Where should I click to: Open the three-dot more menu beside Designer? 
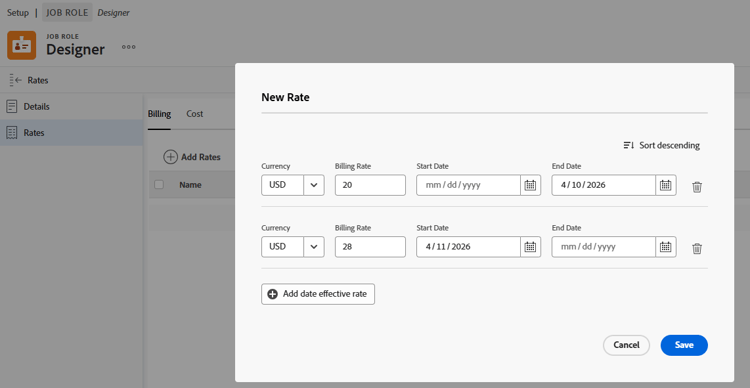point(129,47)
